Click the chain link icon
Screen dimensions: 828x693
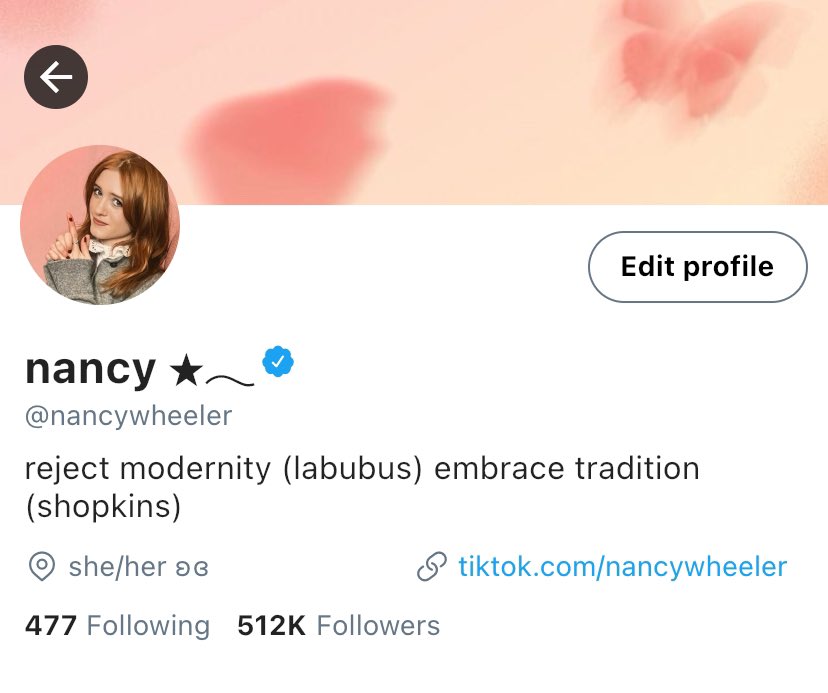pyautogui.click(x=432, y=567)
